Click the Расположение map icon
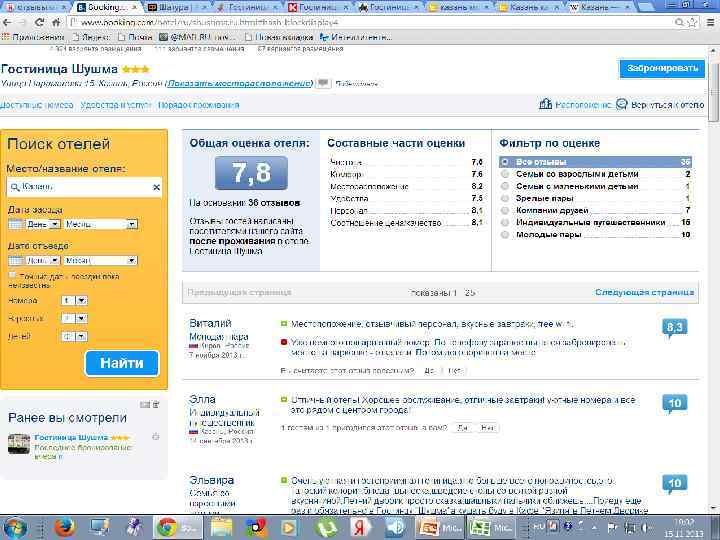The height and width of the screenshot is (540, 720). [x=545, y=104]
